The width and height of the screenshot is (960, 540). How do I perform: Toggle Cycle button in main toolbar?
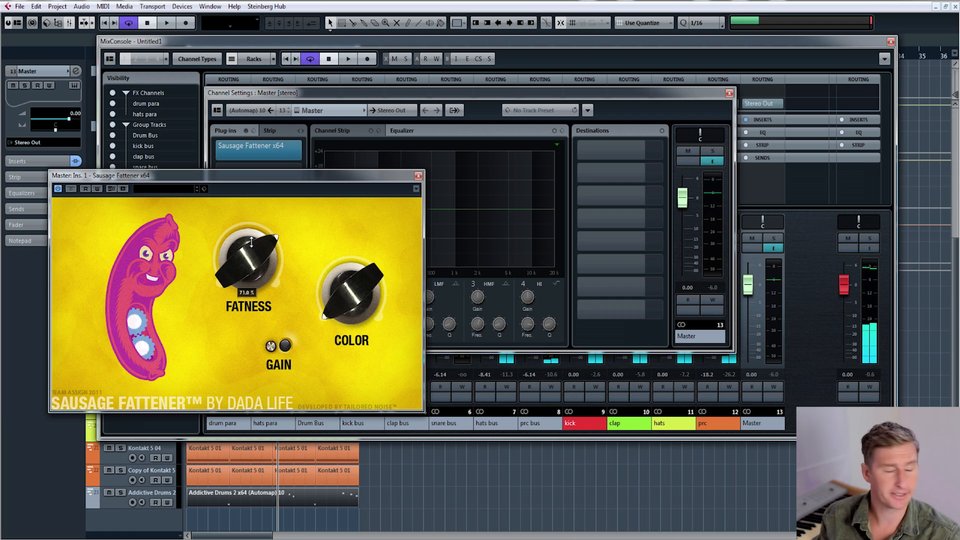[x=128, y=23]
